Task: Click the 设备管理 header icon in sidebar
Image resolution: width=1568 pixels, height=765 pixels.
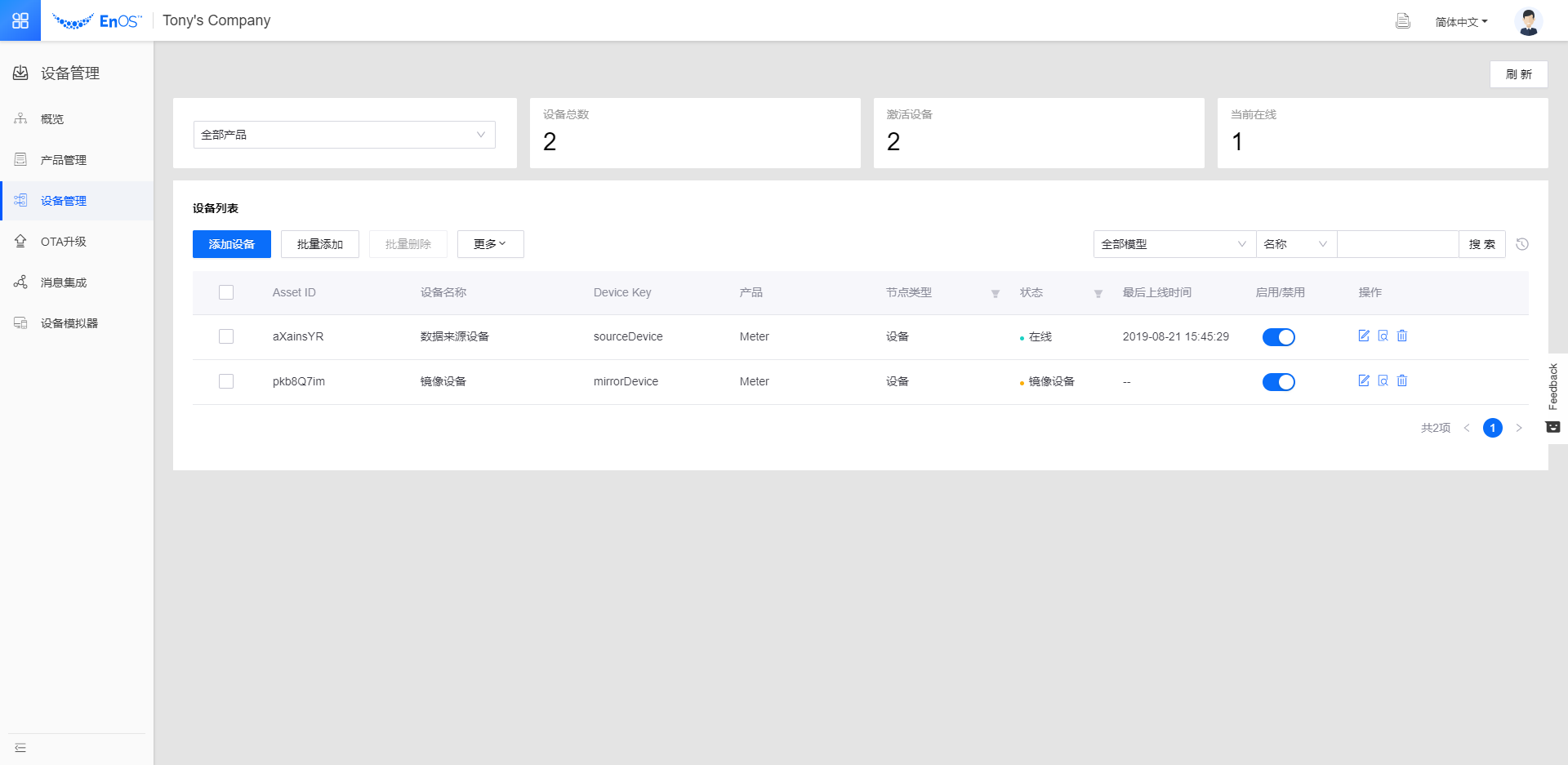Action: pyautogui.click(x=20, y=73)
